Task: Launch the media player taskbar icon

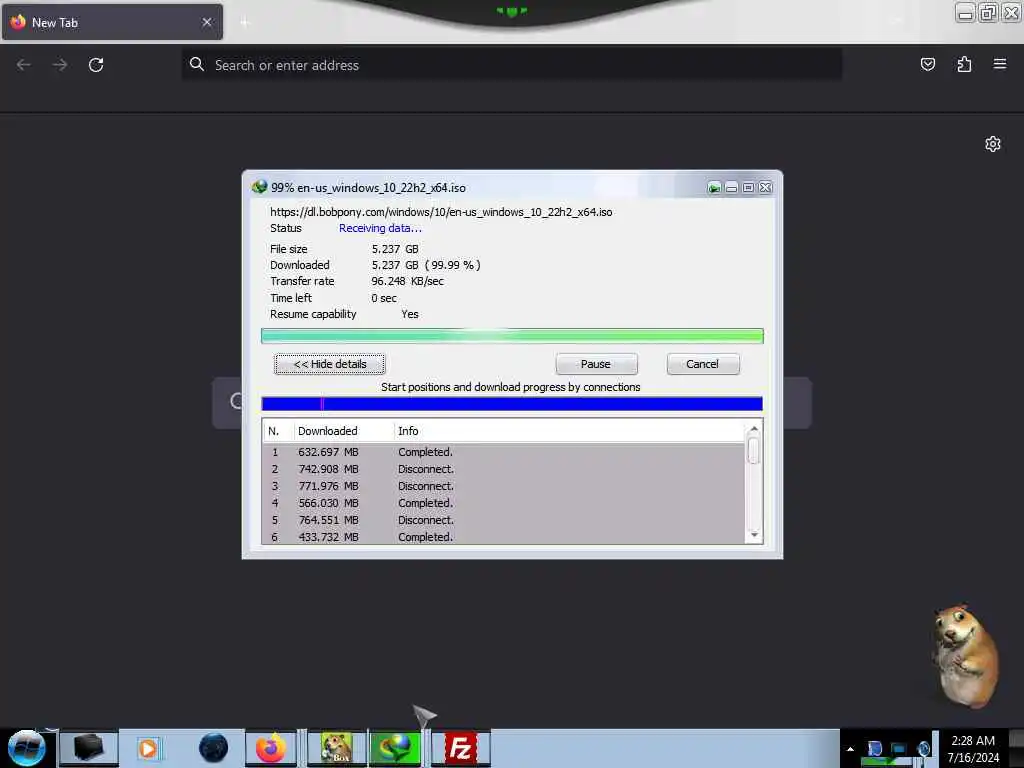Action: 148,748
